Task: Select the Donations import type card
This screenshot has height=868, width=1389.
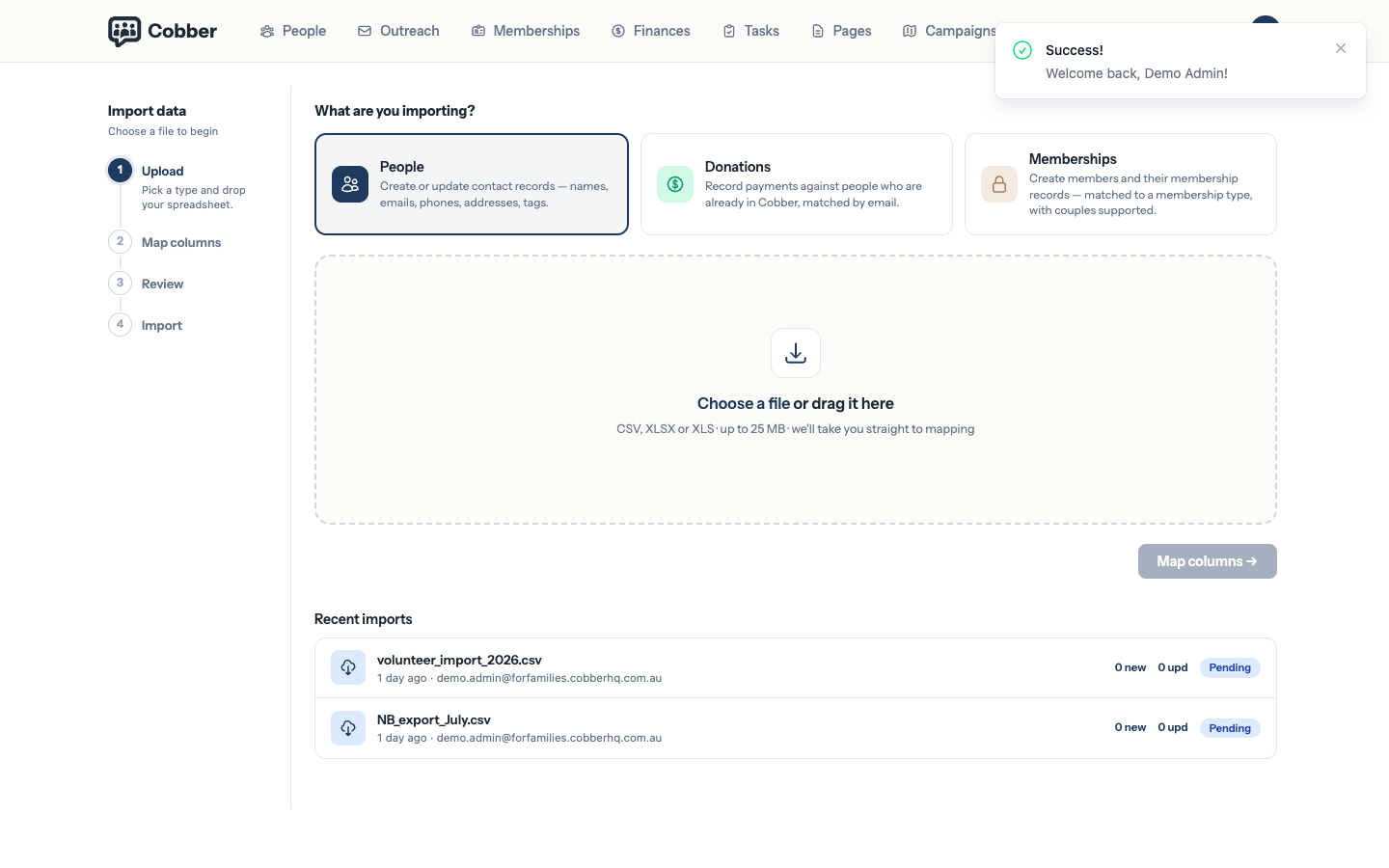Action: (x=797, y=184)
